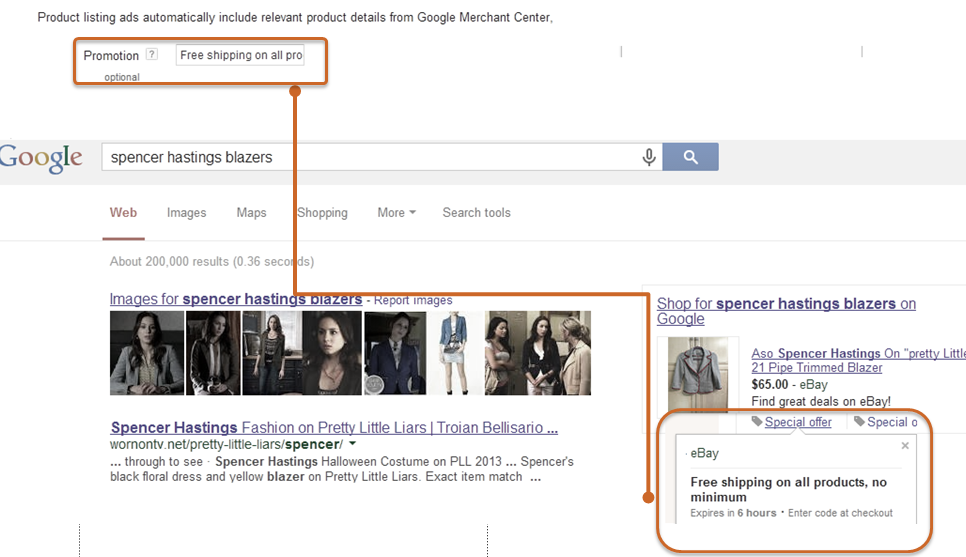Click the microphone voice search icon
The image size is (966, 557).
649,157
